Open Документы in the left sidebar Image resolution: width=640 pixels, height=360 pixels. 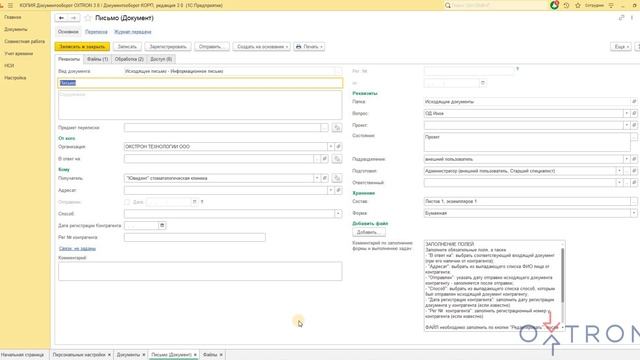(16, 29)
